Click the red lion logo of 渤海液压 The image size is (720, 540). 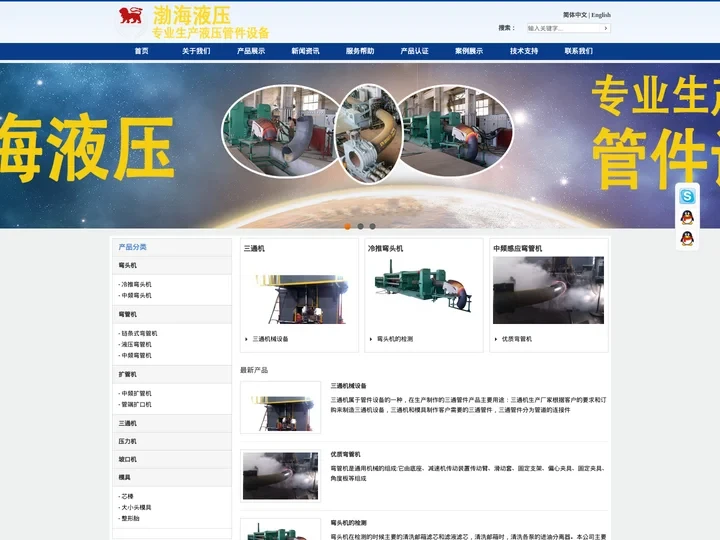[x=131, y=15]
